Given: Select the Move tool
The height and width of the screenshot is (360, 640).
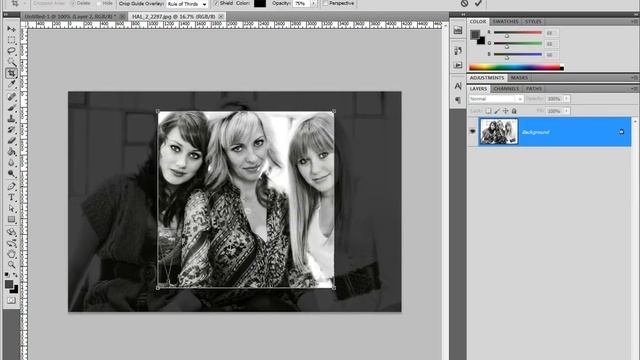Looking at the screenshot, I should coord(11,29).
